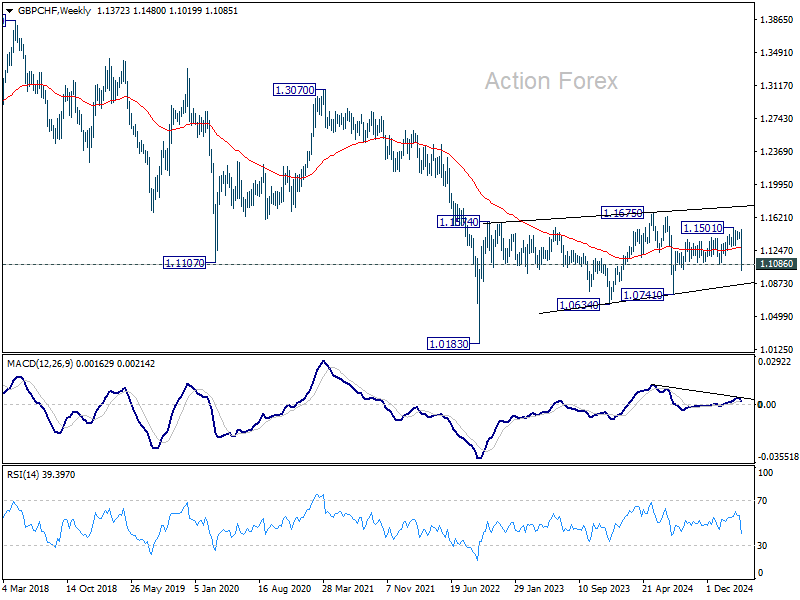Click the MACD(12,26,9) indicator label
800x600 pixels.
(40, 364)
